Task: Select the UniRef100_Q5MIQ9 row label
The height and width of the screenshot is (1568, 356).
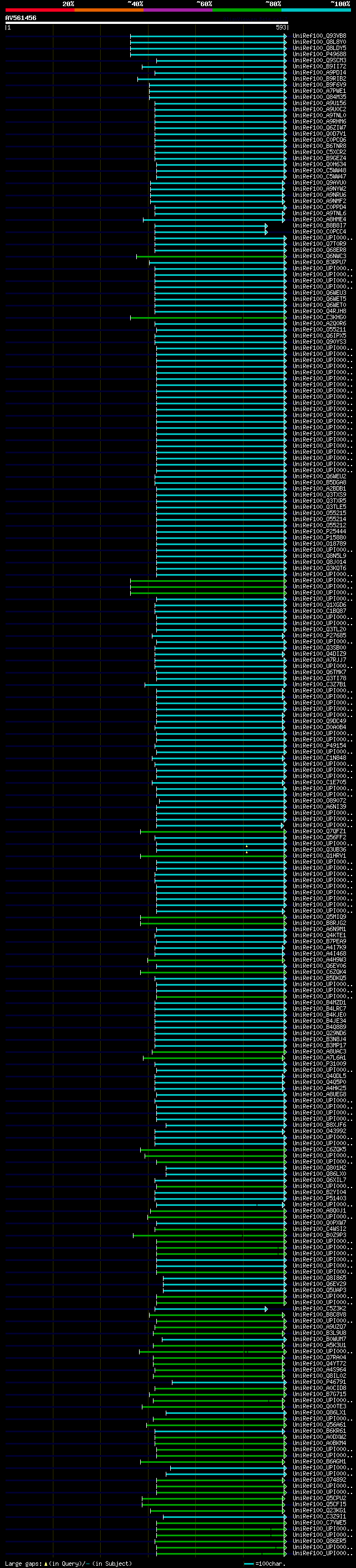Action: click(319, 917)
